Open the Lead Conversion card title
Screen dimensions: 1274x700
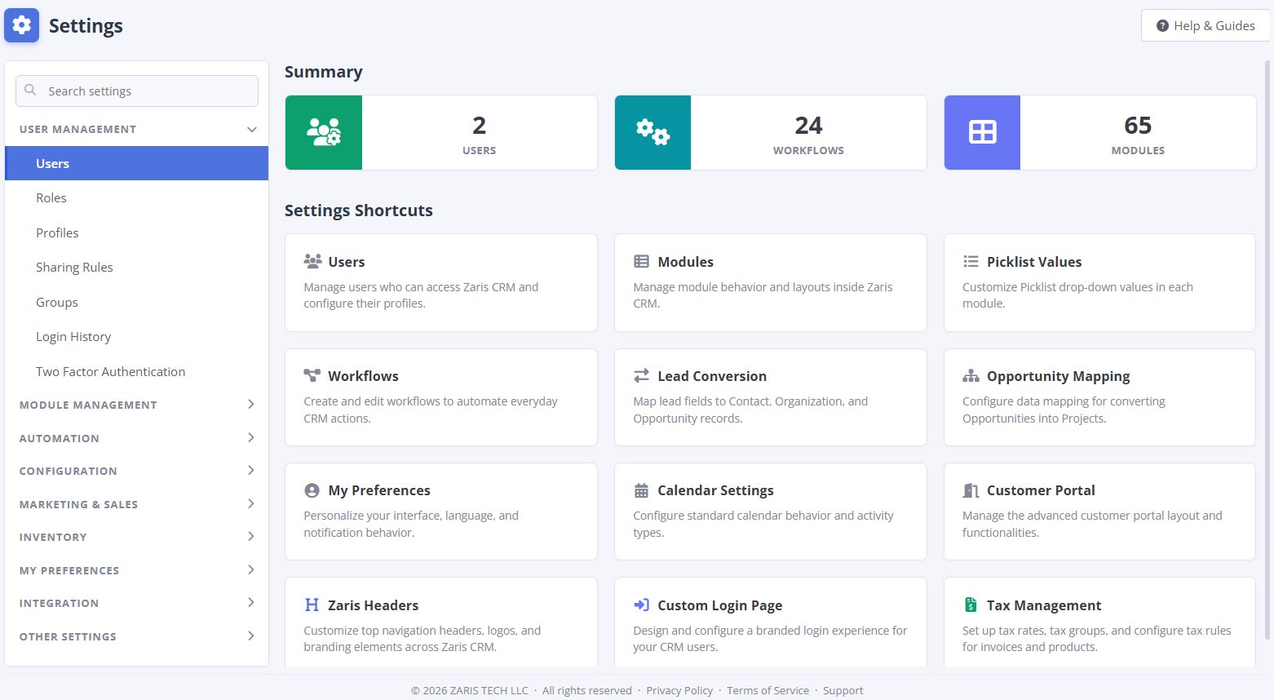tap(712, 376)
